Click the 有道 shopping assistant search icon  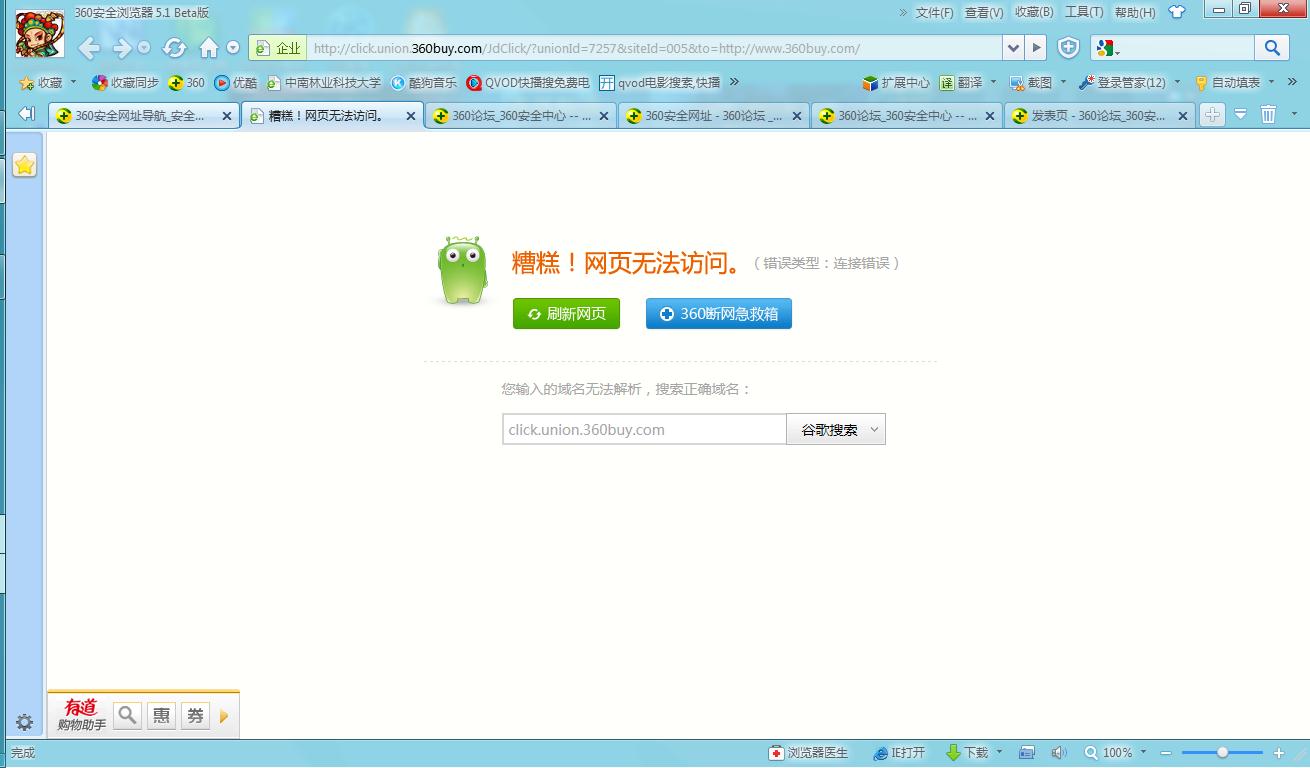127,715
